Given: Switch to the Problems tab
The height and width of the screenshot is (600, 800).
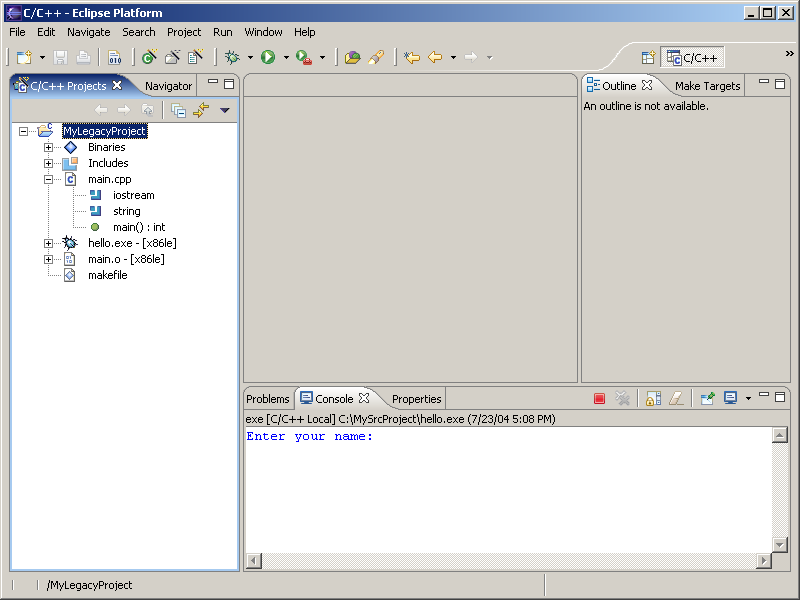Looking at the screenshot, I should tap(267, 399).
